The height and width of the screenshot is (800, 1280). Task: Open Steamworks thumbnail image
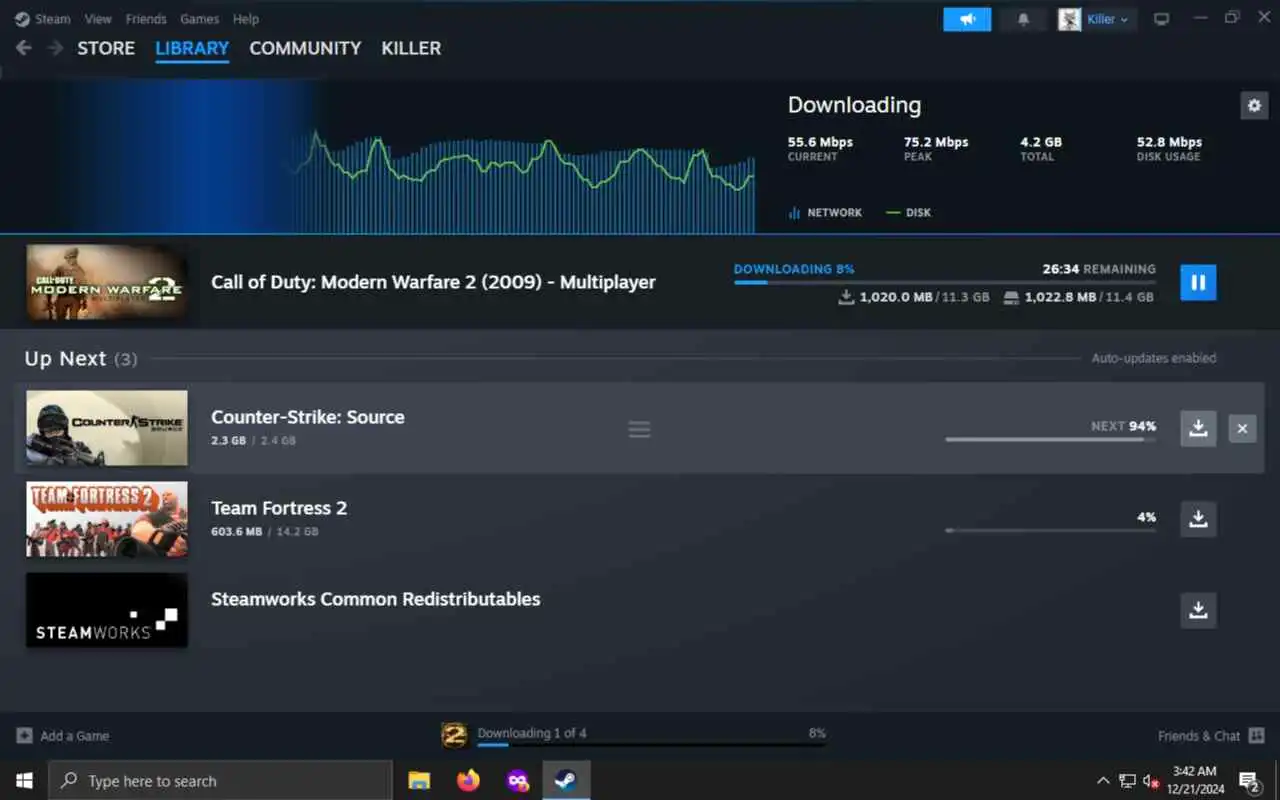point(107,610)
